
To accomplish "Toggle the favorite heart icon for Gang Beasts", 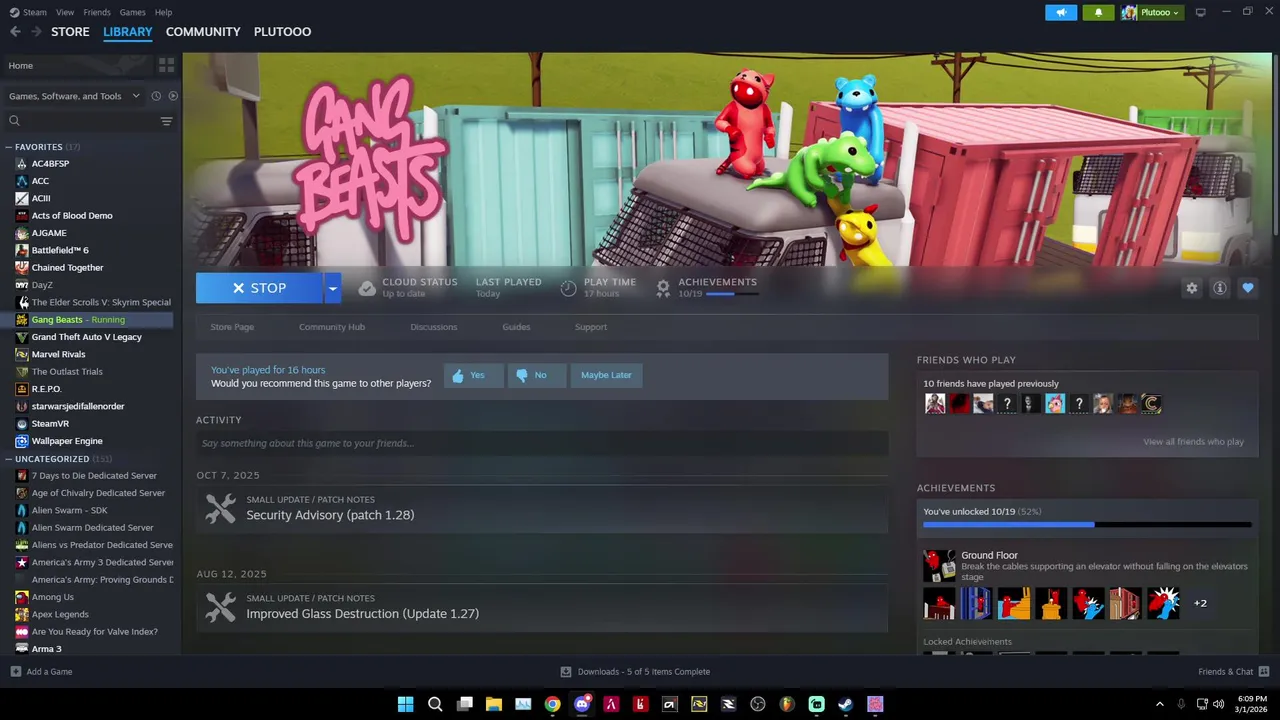I will 1247,288.
